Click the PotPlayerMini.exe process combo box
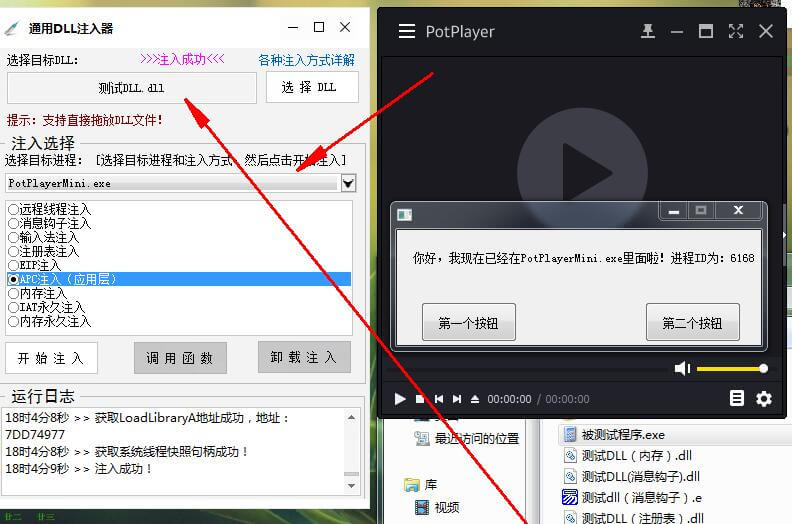The image size is (792, 524). (x=181, y=183)
